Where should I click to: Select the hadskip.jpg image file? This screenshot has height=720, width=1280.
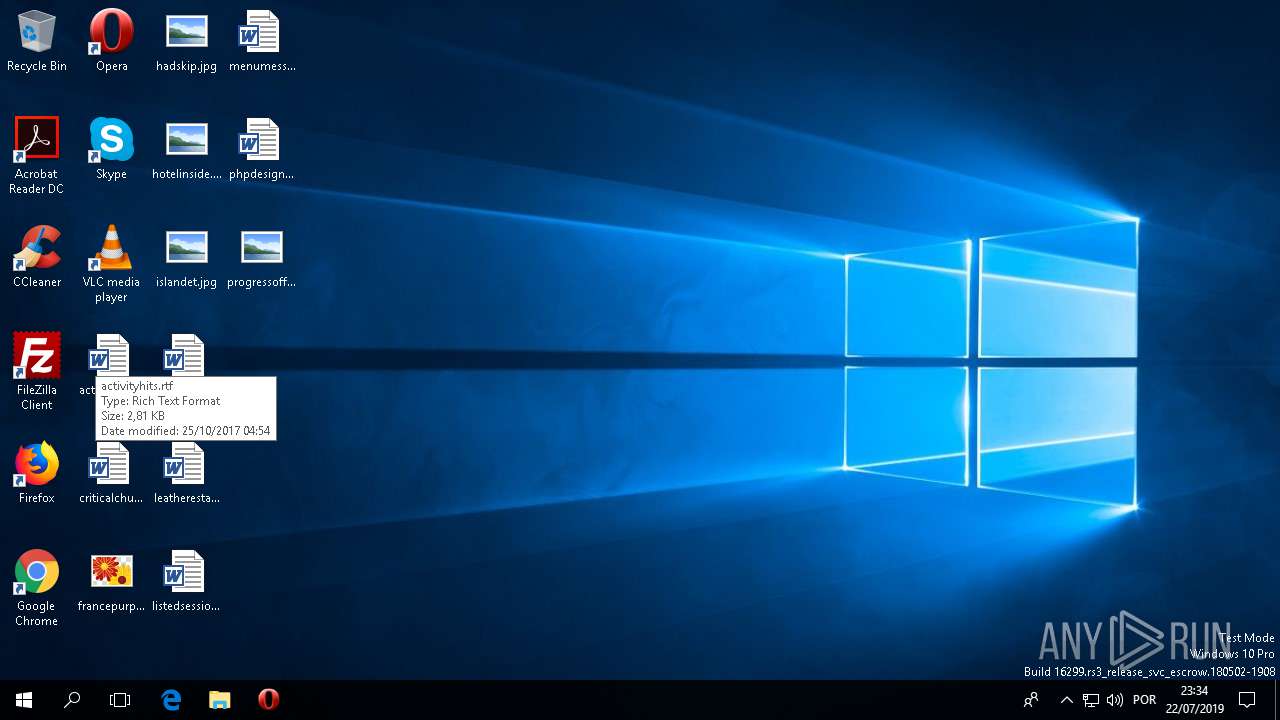coord(186,41)
